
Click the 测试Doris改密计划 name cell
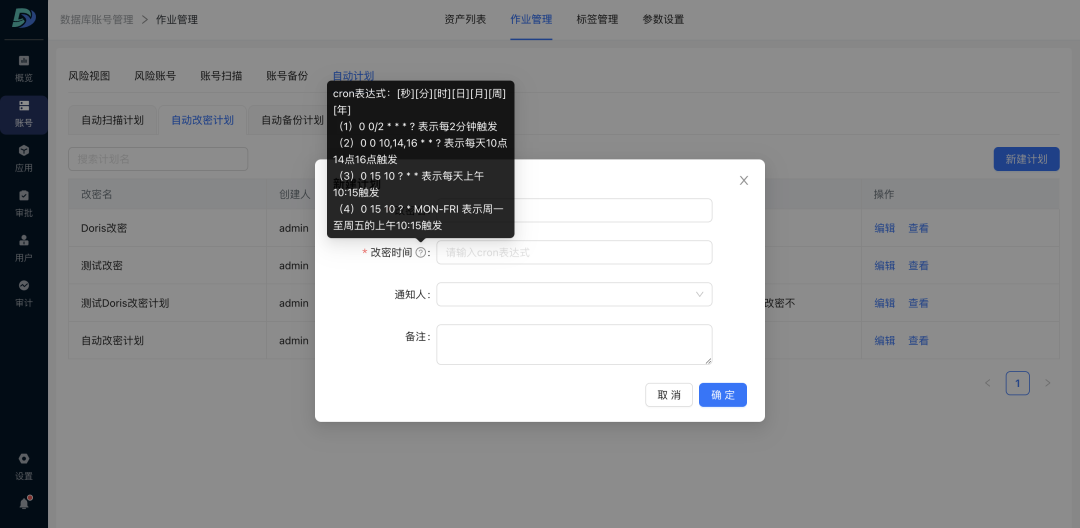(167, 302)
